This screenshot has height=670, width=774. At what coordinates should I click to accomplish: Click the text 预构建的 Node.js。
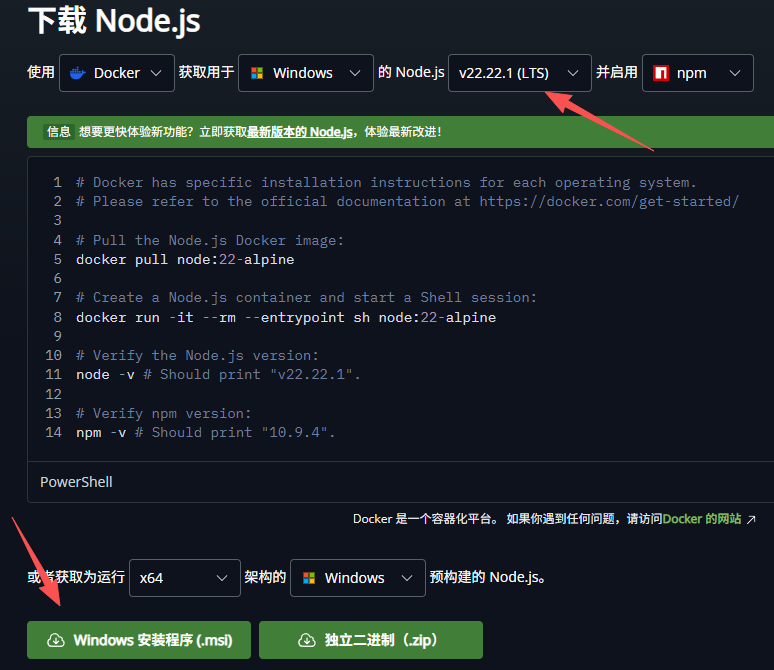pos(488,577)
